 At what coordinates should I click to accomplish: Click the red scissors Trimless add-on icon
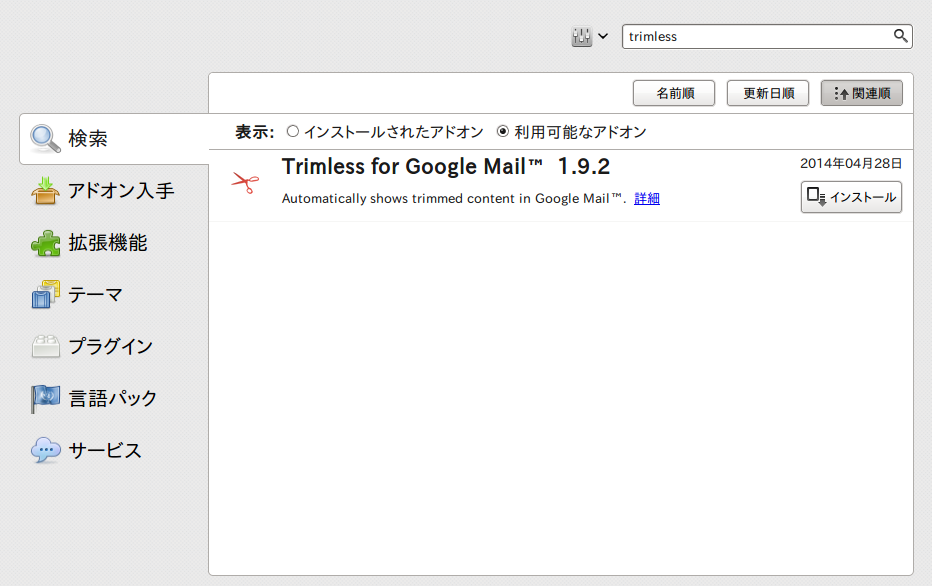point(245,182)
